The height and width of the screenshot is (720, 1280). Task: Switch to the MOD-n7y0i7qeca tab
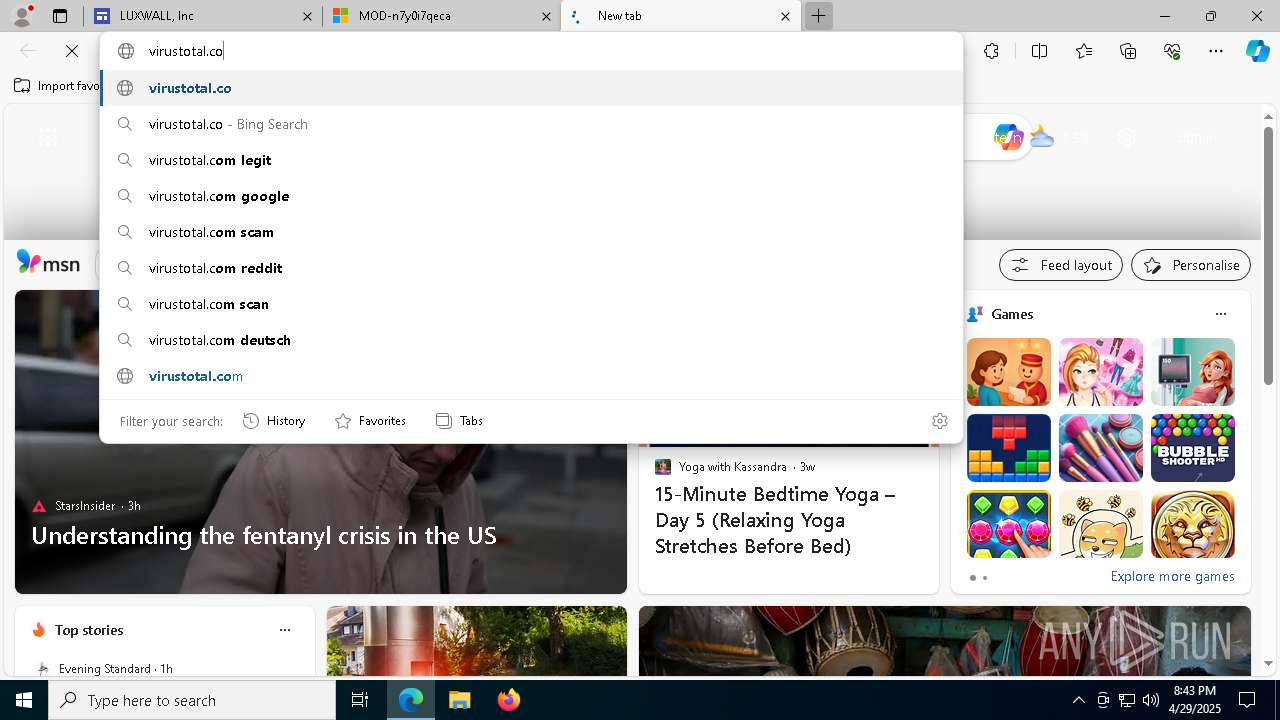click(443, 16)
